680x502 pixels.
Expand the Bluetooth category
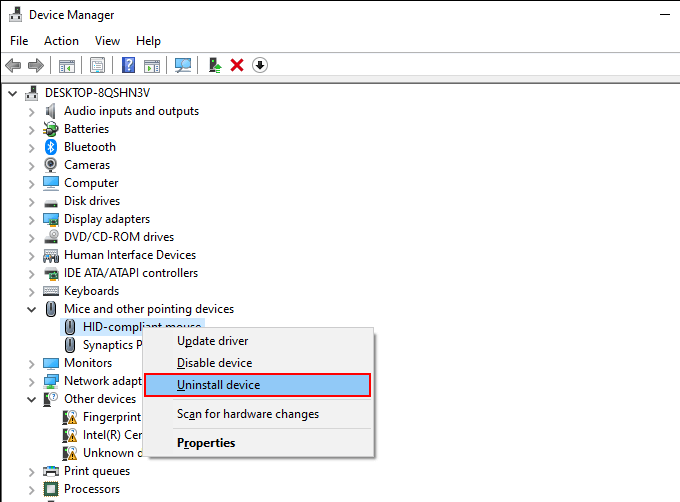[31, 148]
